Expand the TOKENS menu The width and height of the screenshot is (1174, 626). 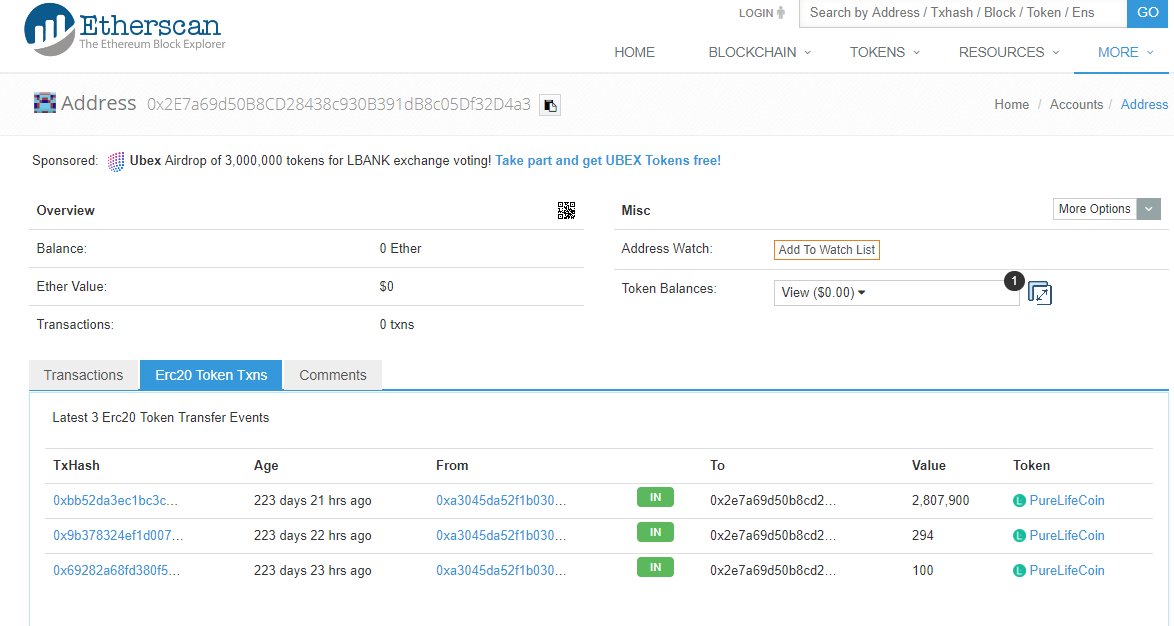(884, 52)
